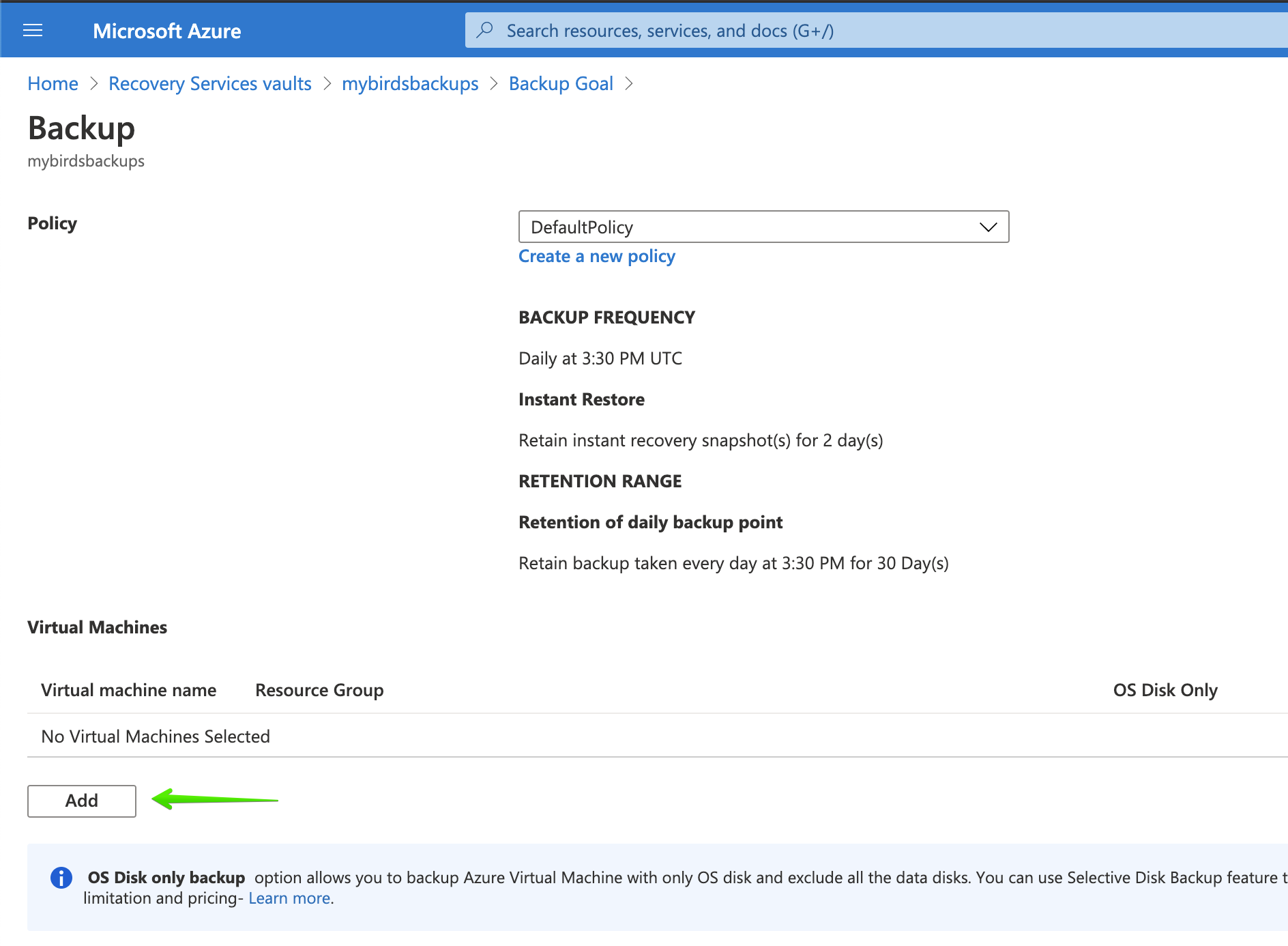
Task: Navigate to the Home breadcrumb
Action: pos(53,83)
